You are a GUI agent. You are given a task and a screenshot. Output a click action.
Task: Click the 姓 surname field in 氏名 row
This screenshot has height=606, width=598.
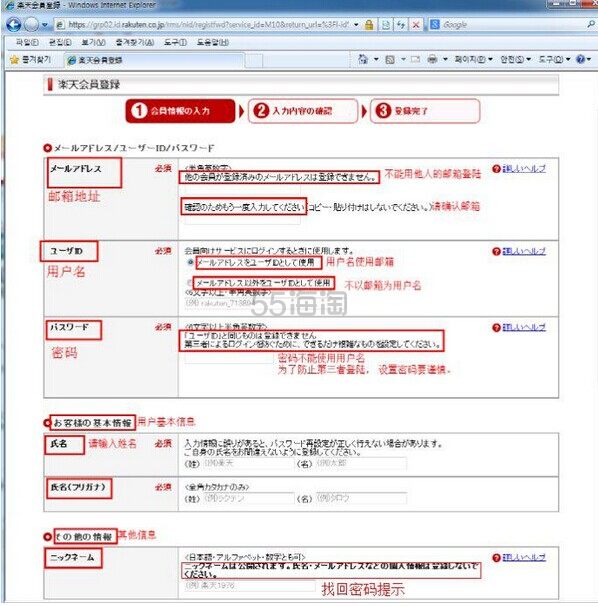coord(248,463)
